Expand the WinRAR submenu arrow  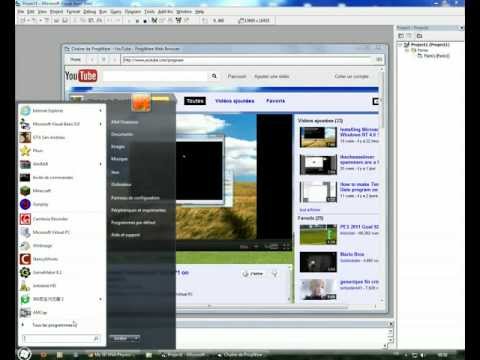tap(100, 164)
